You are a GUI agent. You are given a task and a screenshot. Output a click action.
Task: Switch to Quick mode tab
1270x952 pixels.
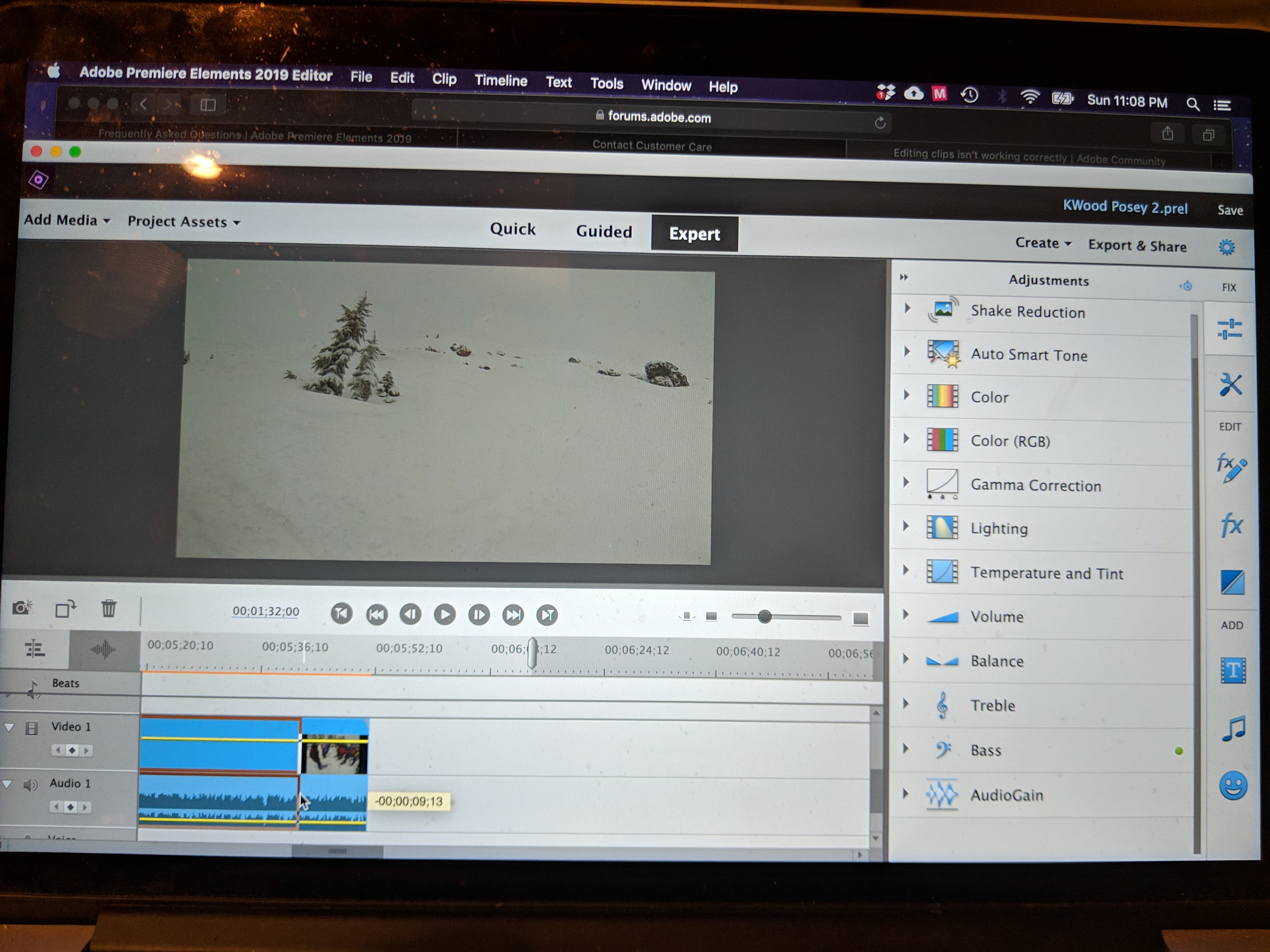click(512, 229)
